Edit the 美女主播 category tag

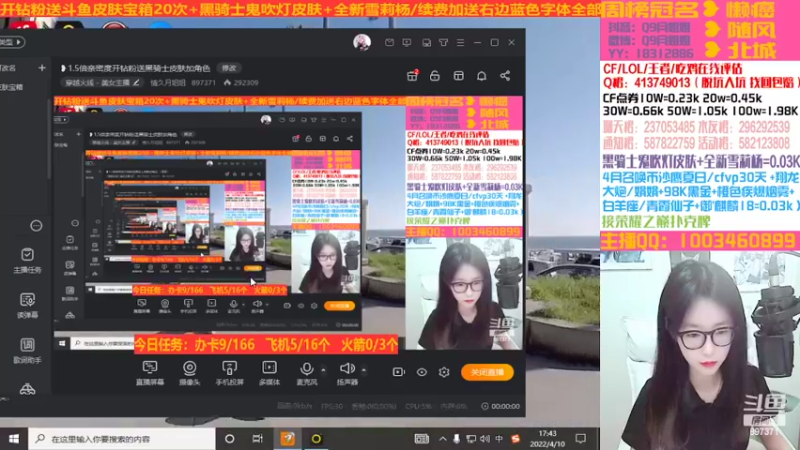coord(102,83)
